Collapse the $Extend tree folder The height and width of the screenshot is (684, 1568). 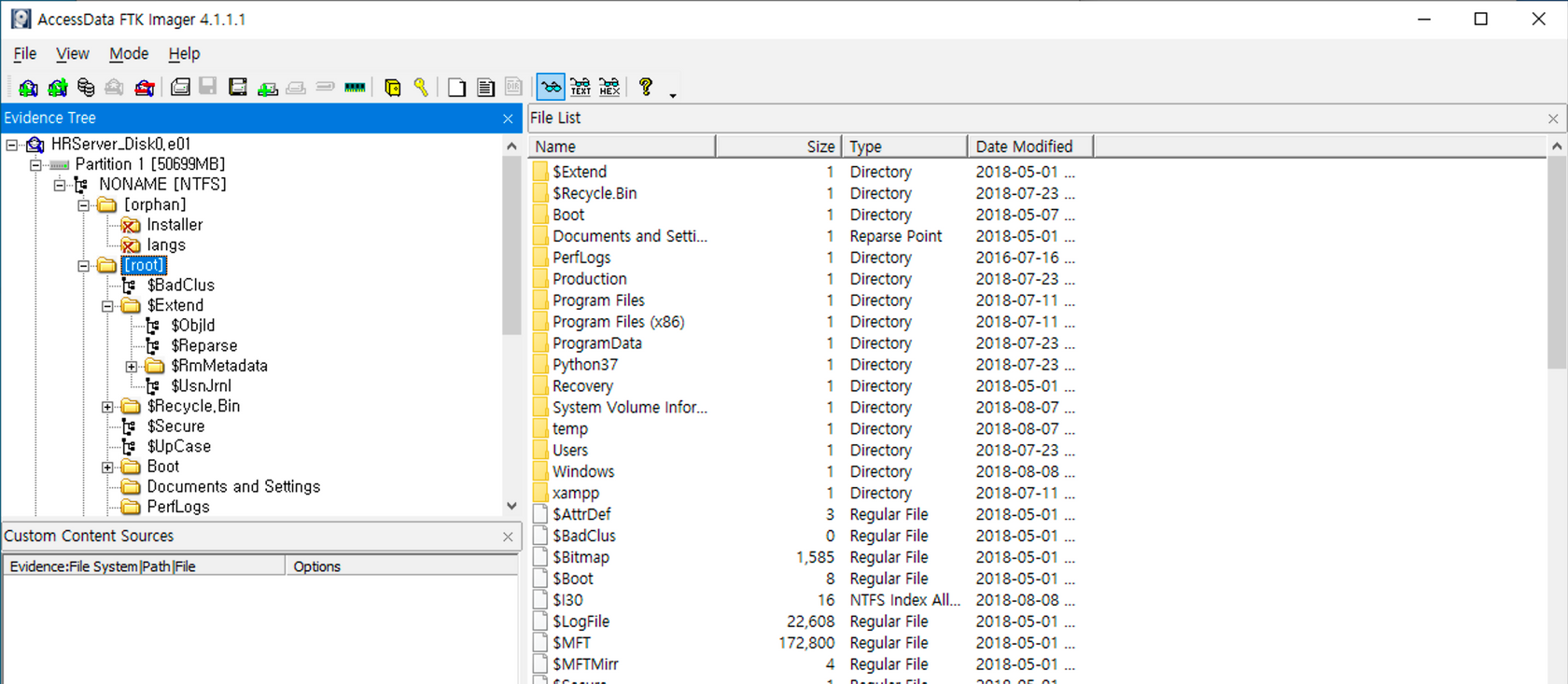[107, 306]
